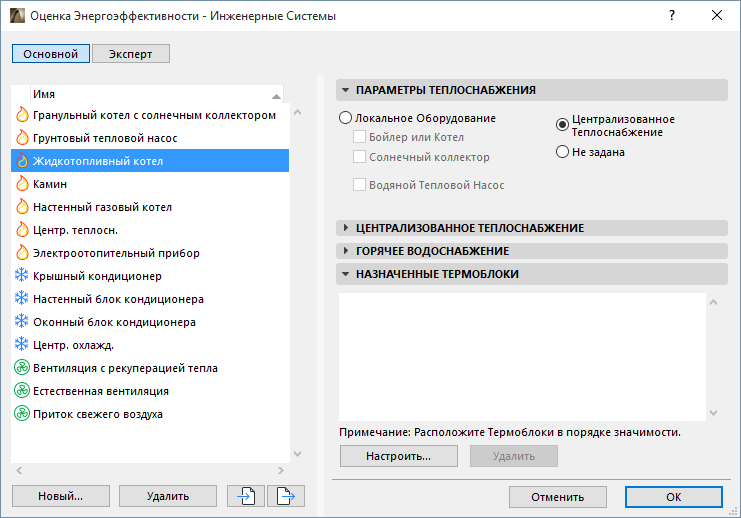Select Камин in the systems list

click(150, 184)
